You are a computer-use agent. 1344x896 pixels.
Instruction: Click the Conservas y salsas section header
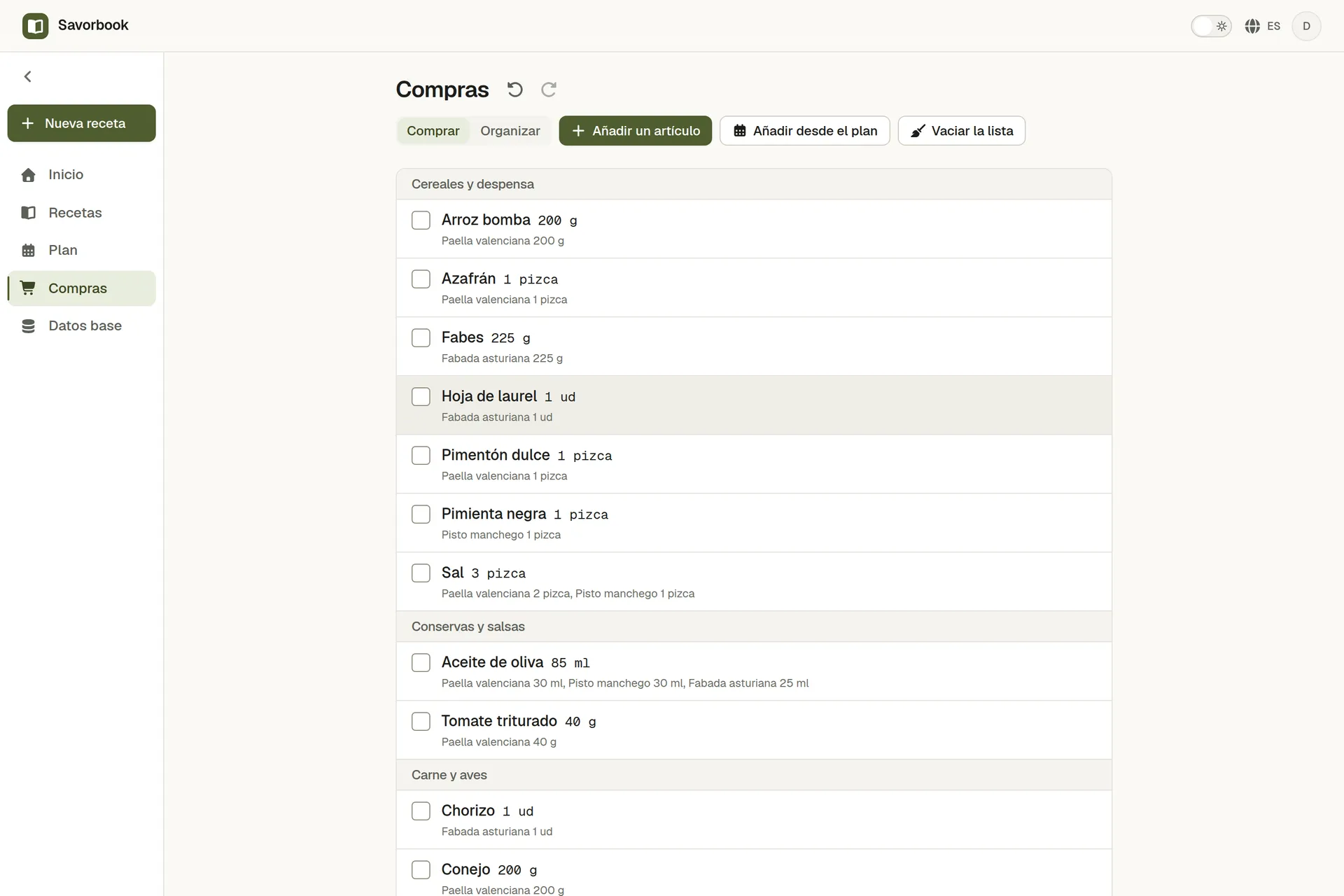(754, 627)
